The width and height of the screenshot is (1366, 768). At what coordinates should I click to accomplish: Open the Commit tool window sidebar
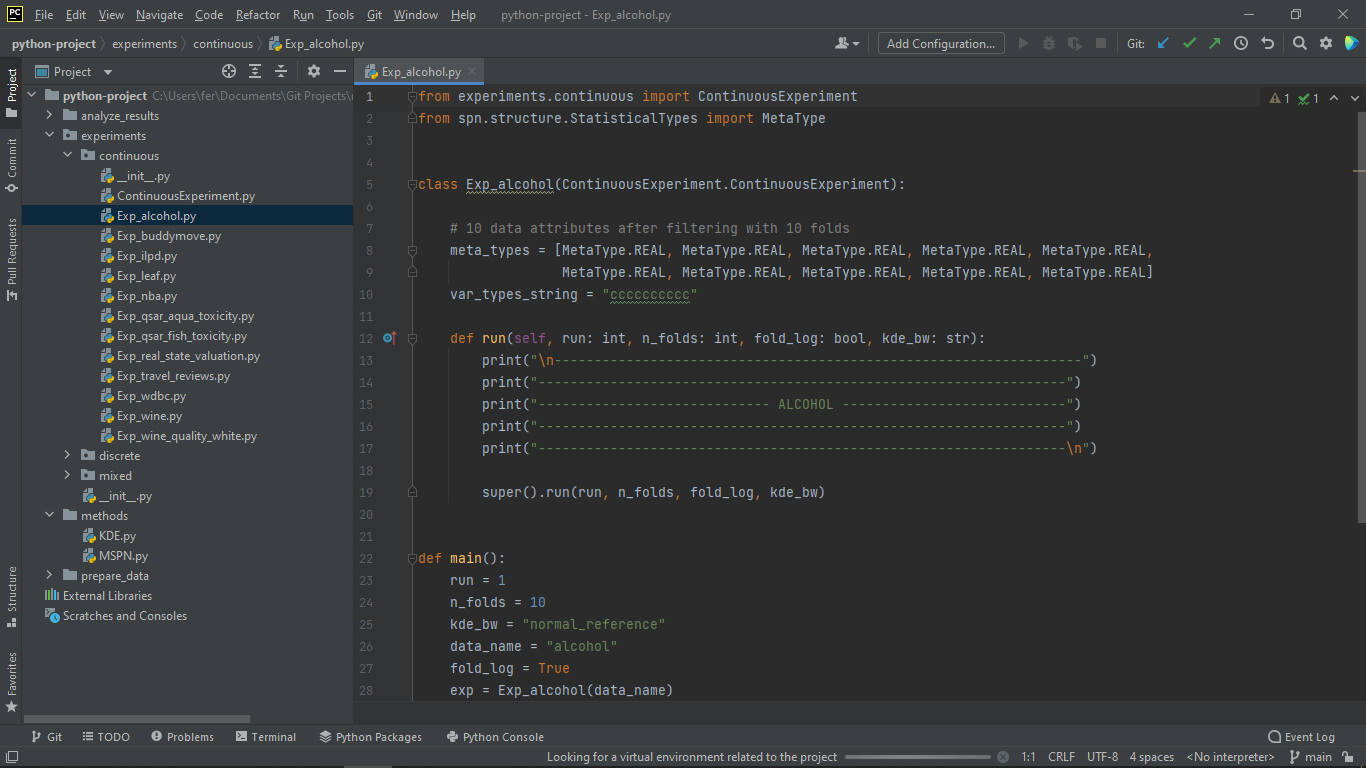click(11, 163)
